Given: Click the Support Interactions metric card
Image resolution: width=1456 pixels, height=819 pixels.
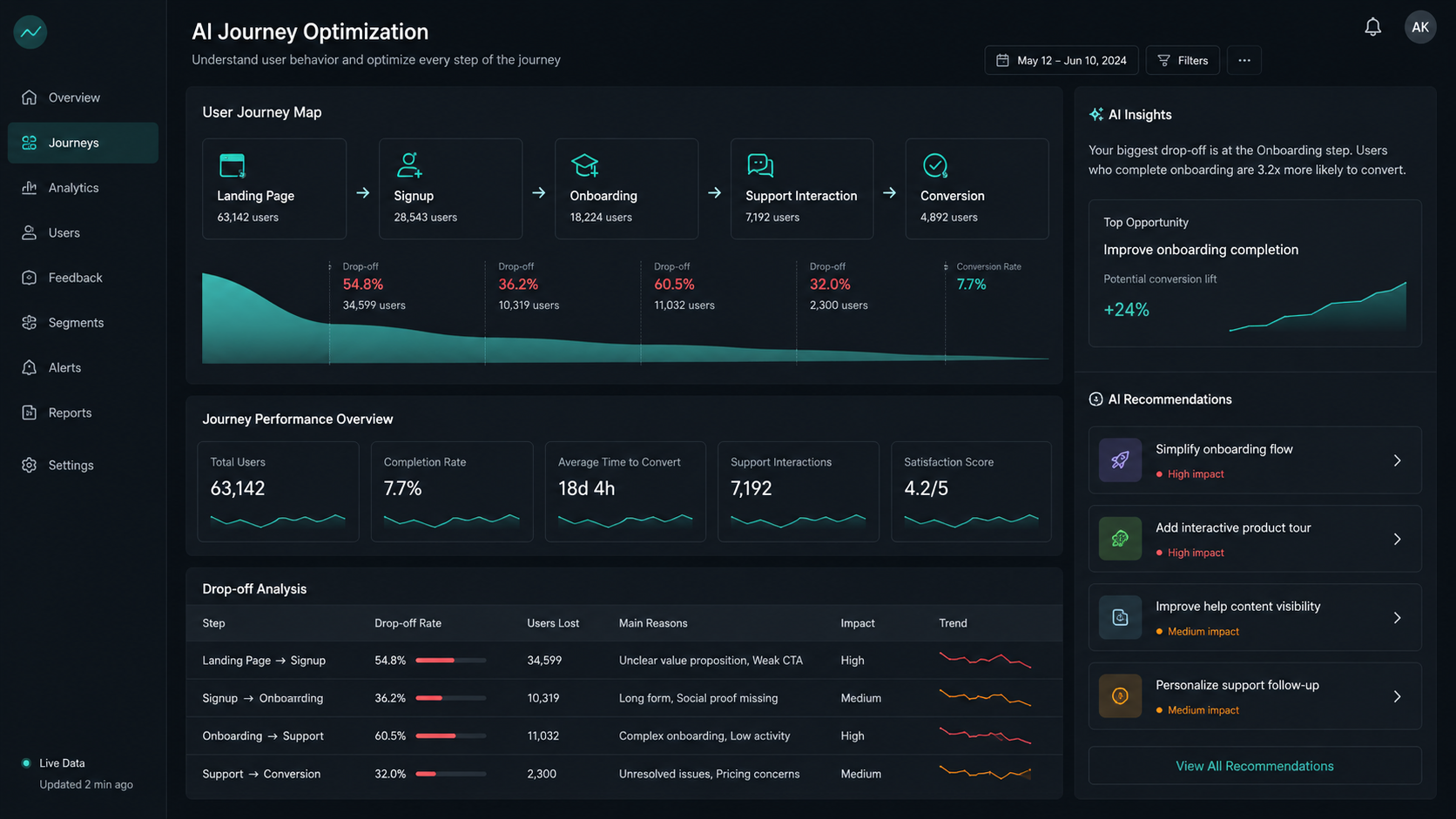Looking at the screenshot, I should pos(799,492).
